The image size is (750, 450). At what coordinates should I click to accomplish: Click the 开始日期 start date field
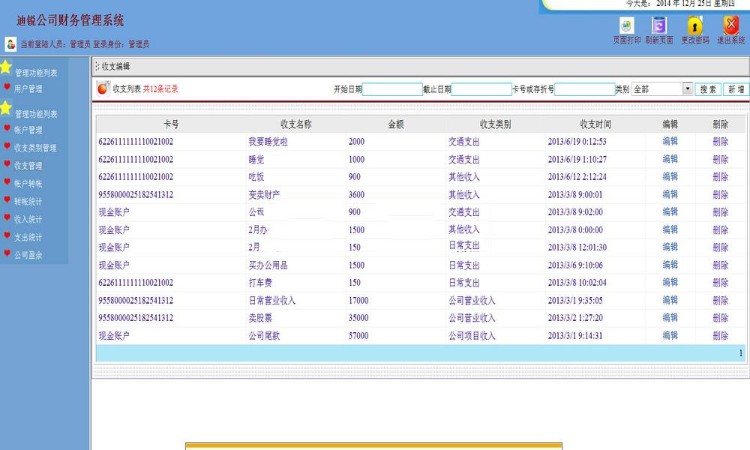392,89
